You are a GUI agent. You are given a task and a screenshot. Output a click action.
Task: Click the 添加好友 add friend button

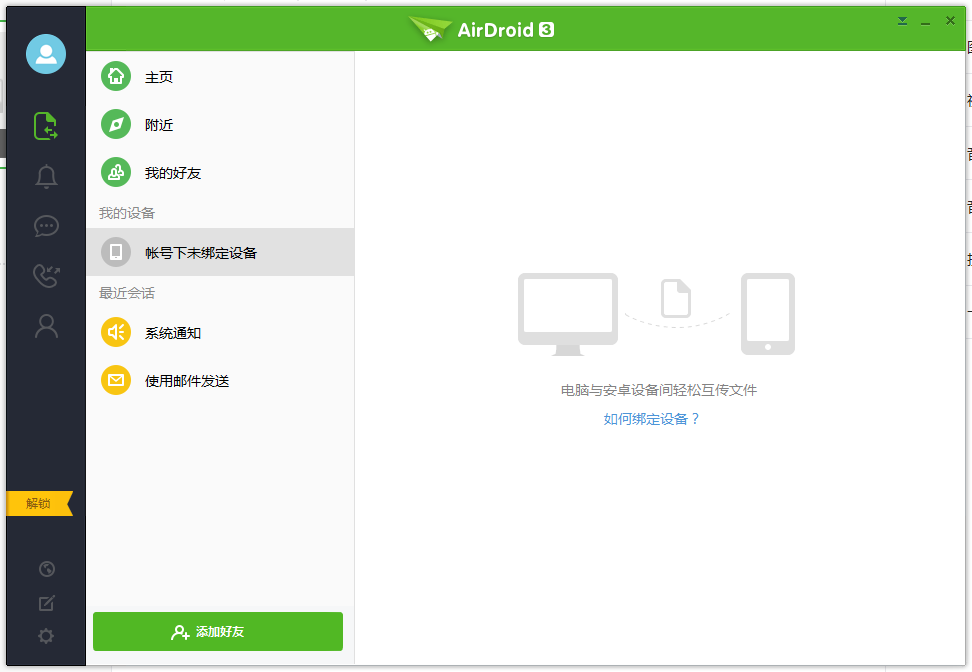218,632
